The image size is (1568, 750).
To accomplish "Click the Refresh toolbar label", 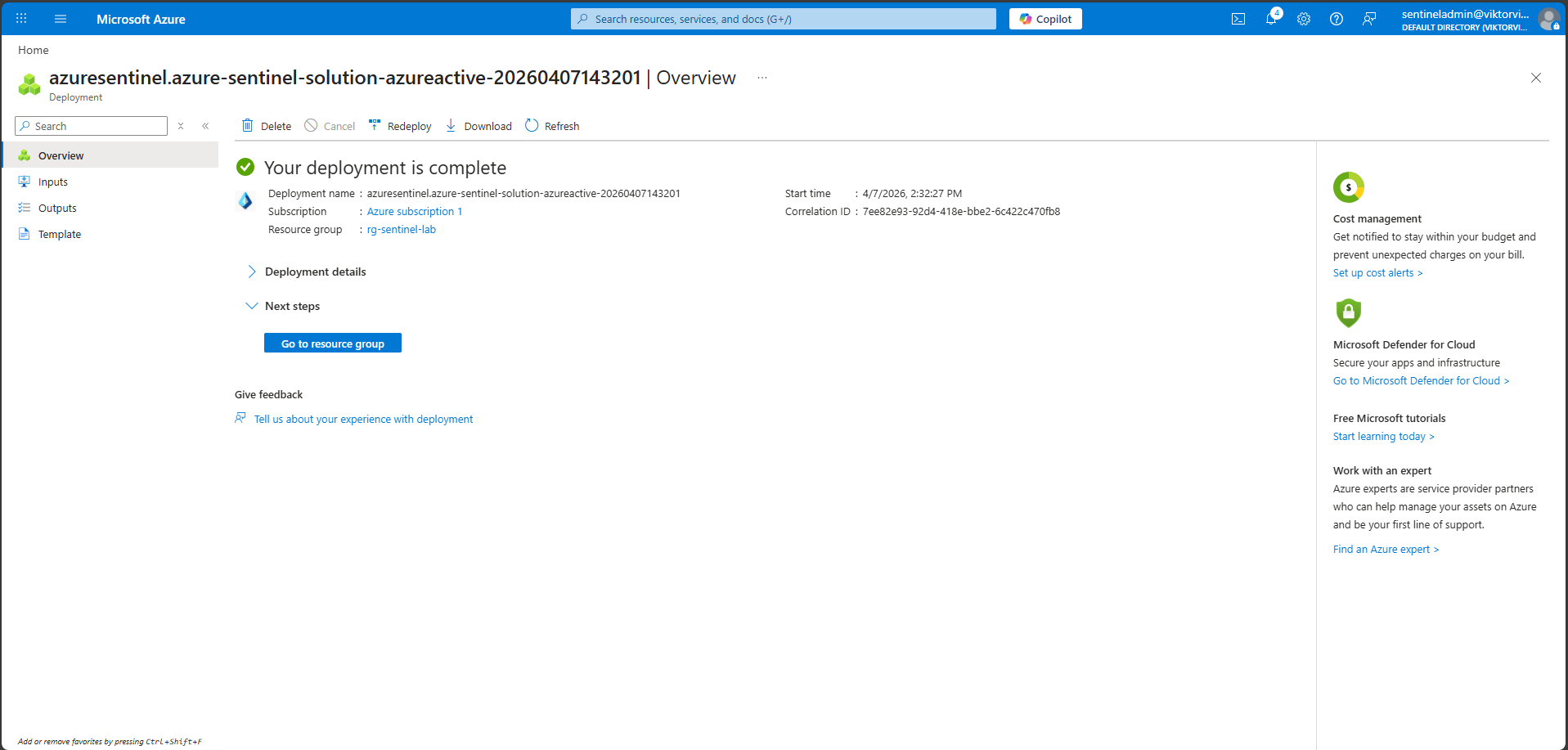I will (x=562, y=126).
